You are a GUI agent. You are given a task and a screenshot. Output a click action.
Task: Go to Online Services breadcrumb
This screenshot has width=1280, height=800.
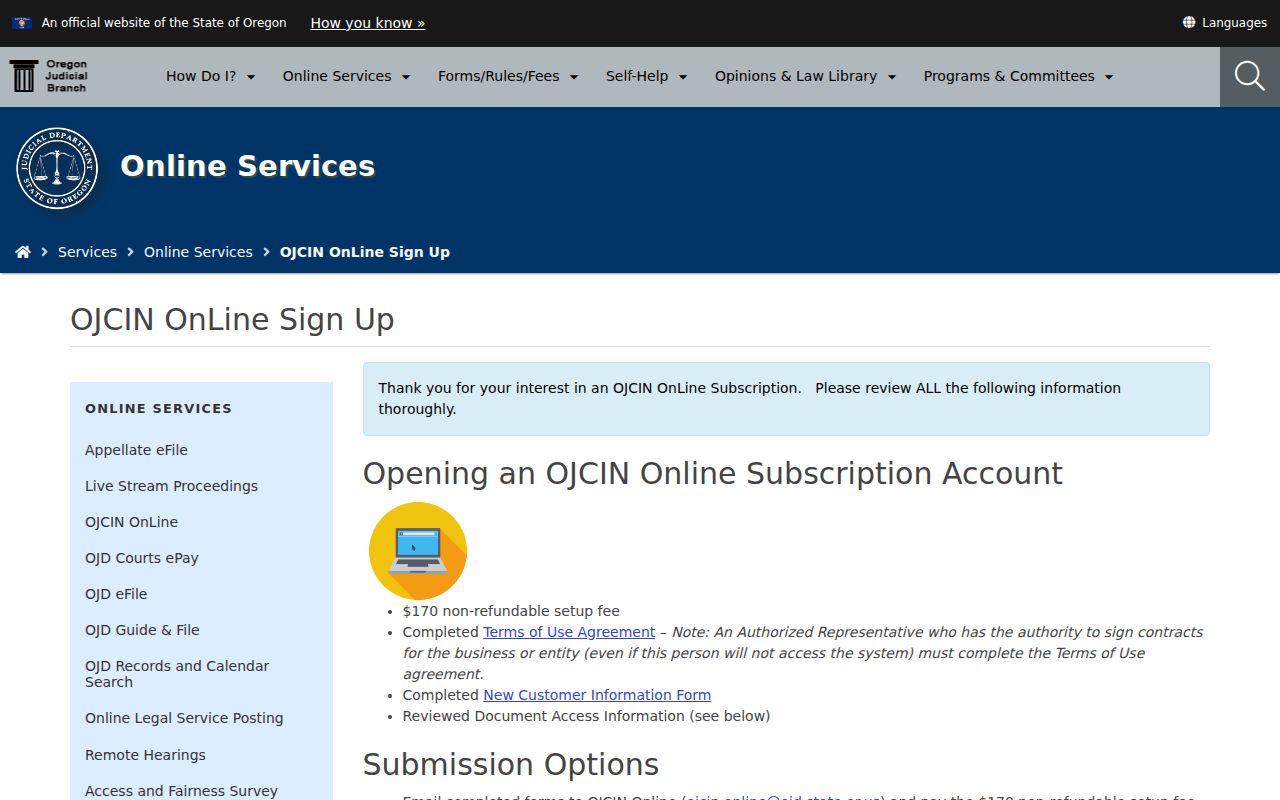tap(198, 252)
